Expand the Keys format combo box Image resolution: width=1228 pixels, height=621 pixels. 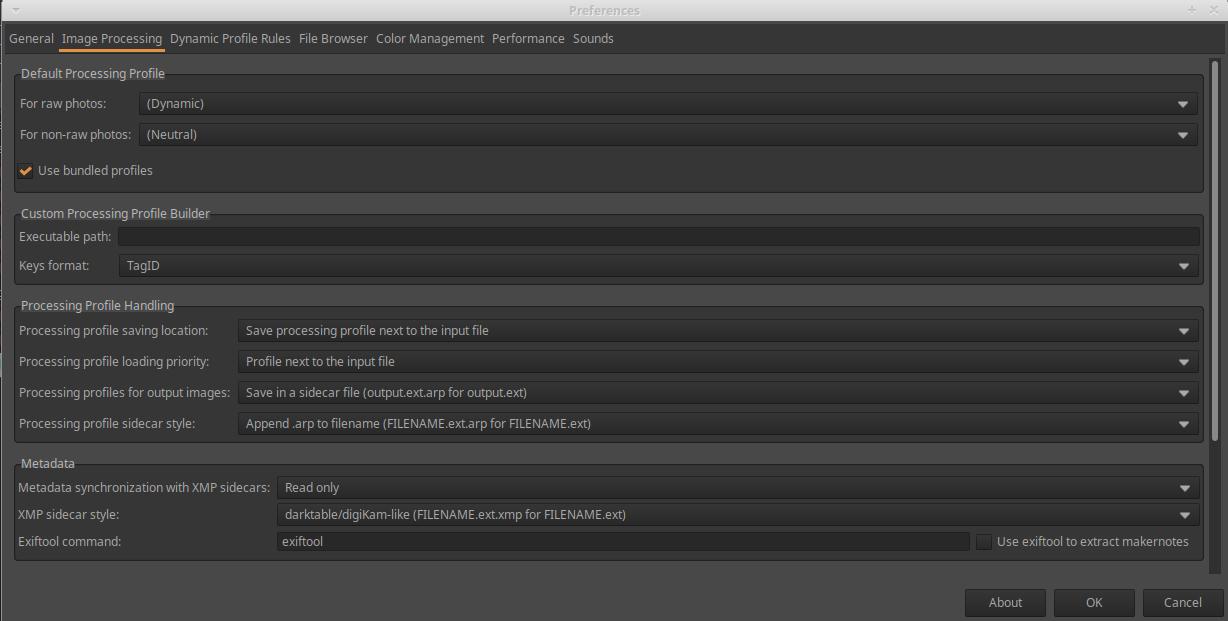tap(657, 266)
